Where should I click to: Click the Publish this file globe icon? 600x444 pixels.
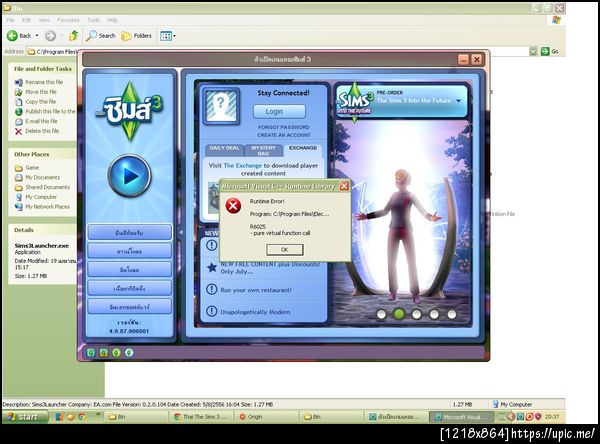(19, 111)
